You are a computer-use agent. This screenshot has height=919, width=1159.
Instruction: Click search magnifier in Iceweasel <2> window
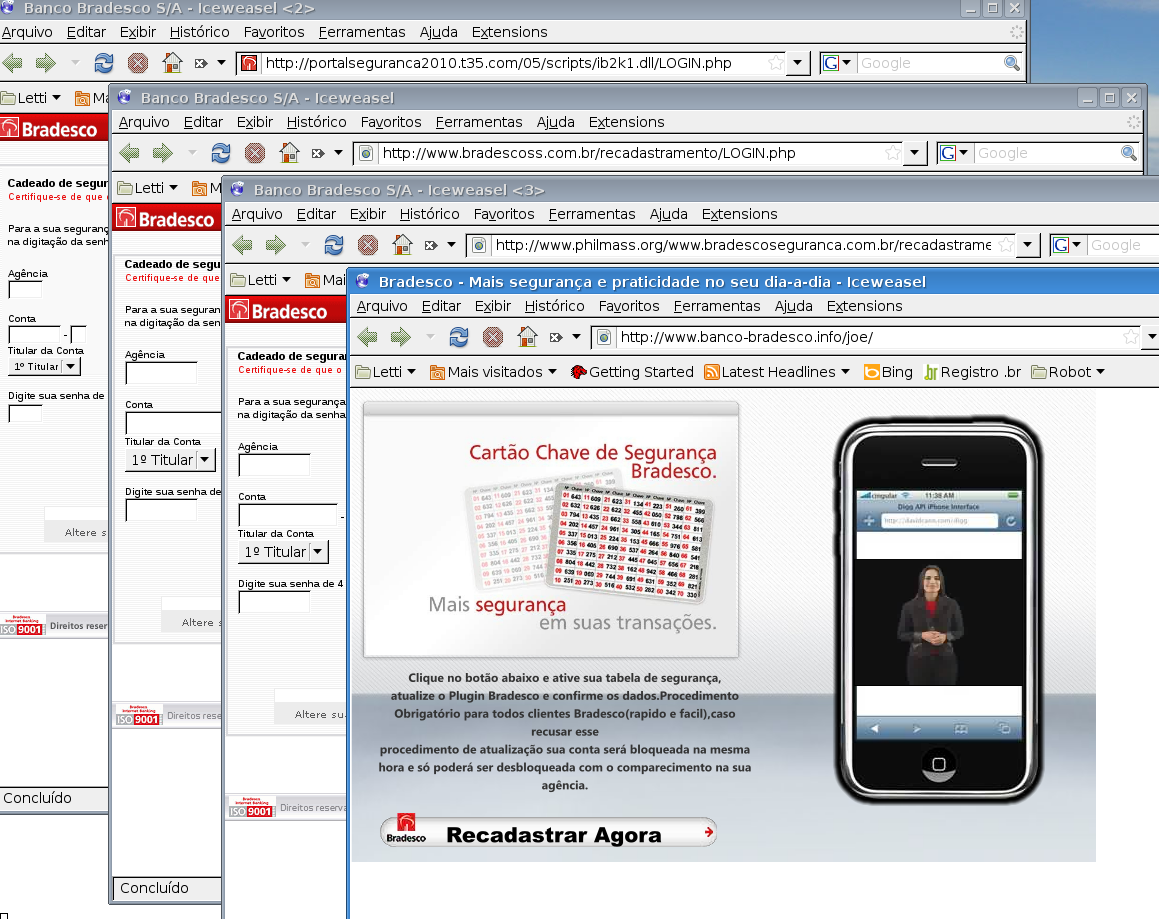click(x=1012, y=63)
